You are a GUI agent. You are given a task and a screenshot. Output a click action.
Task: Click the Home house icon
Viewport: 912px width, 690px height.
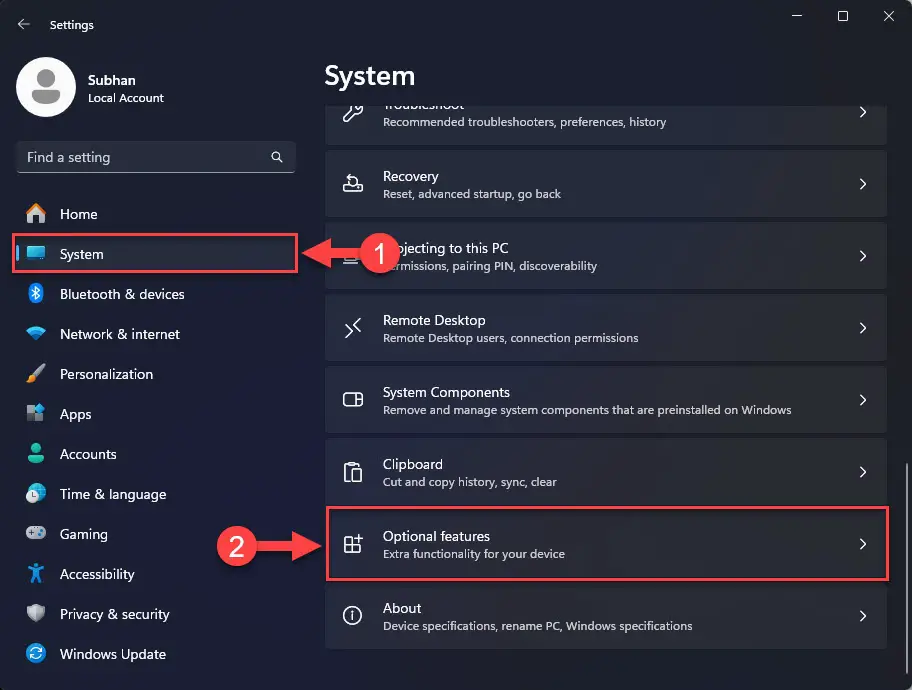click(x=36, y=214)
